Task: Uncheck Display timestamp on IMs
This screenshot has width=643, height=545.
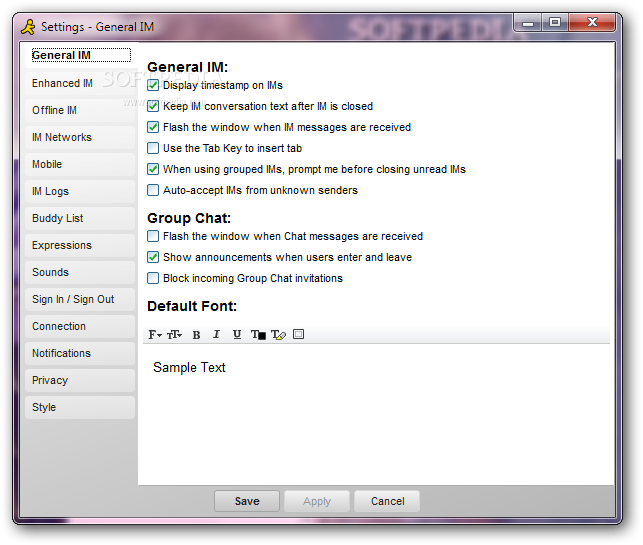Action: [153, 85]
